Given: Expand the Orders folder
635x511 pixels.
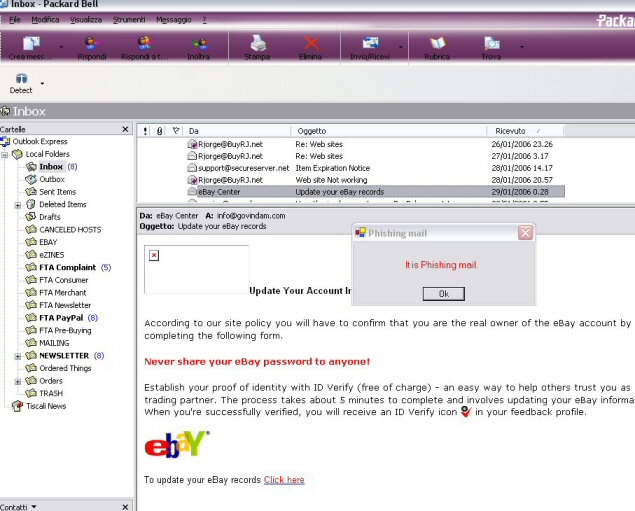Looking at the screenshot, I should click(18, 381).
